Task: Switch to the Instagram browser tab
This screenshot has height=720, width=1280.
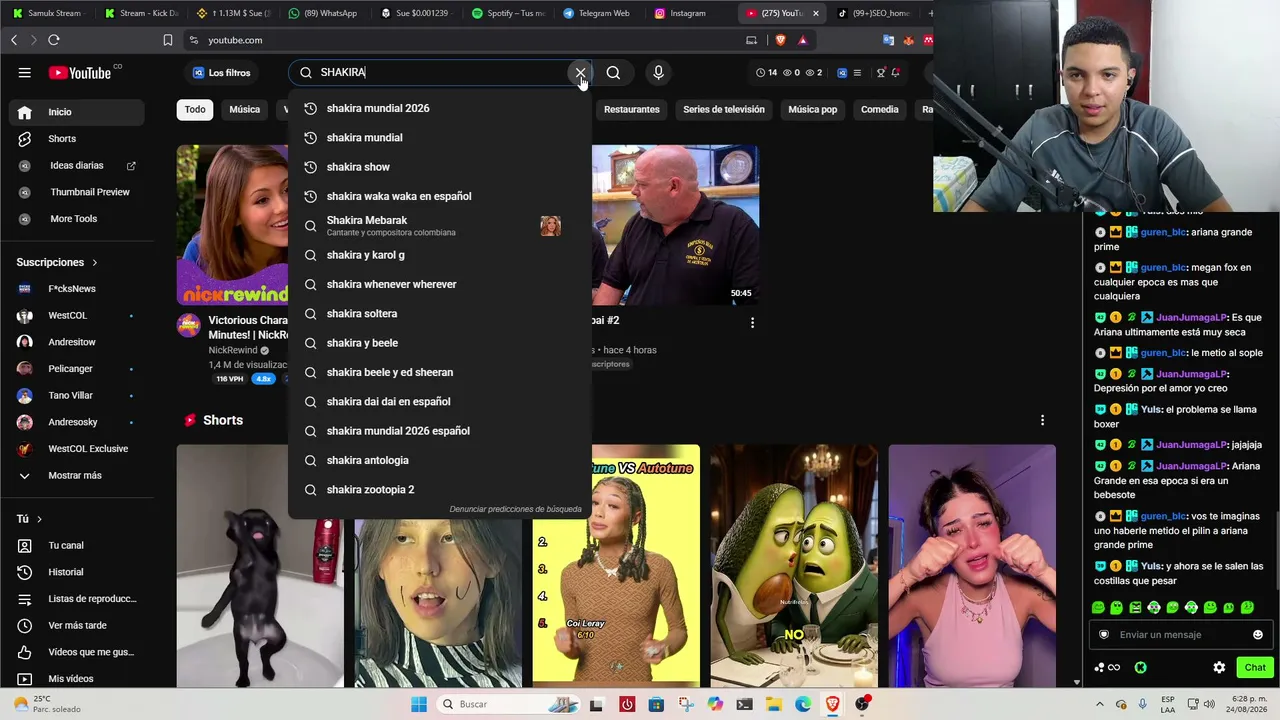Action: pos(687,13)
